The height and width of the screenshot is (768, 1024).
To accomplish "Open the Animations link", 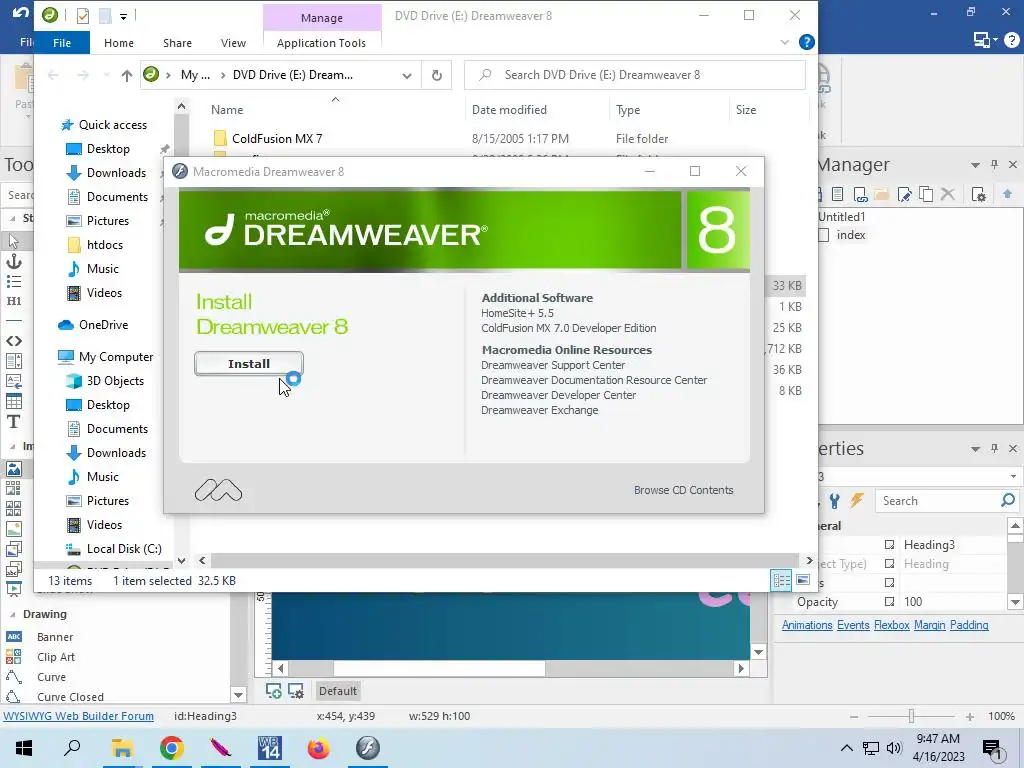I will click(807, 625).
